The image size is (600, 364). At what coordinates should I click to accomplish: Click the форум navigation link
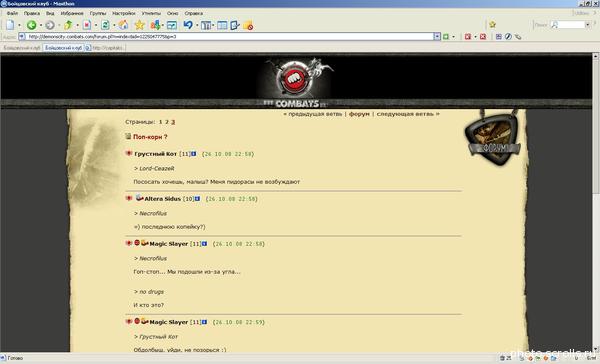[359, 114]
